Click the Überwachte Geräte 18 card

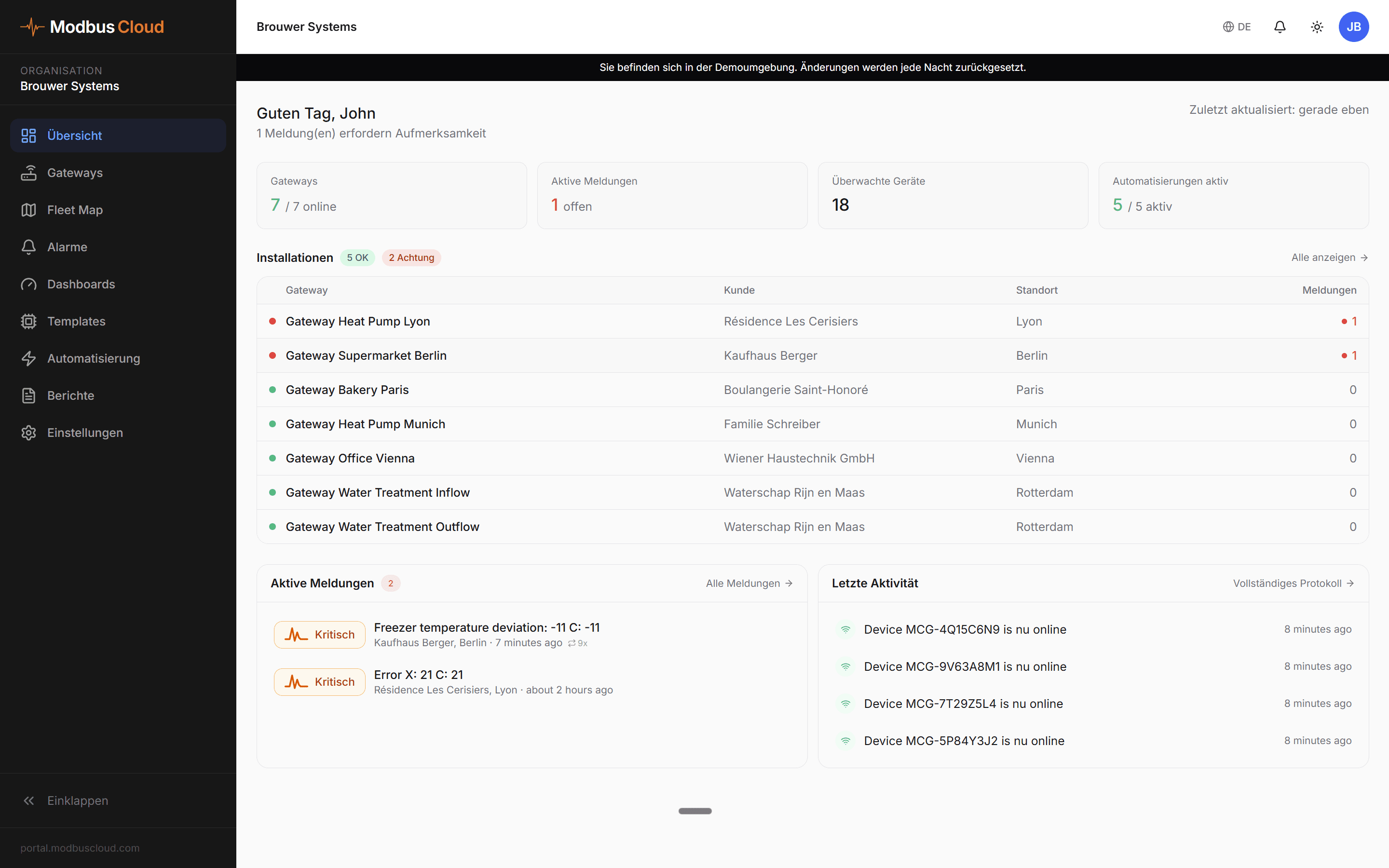point(953,195)
